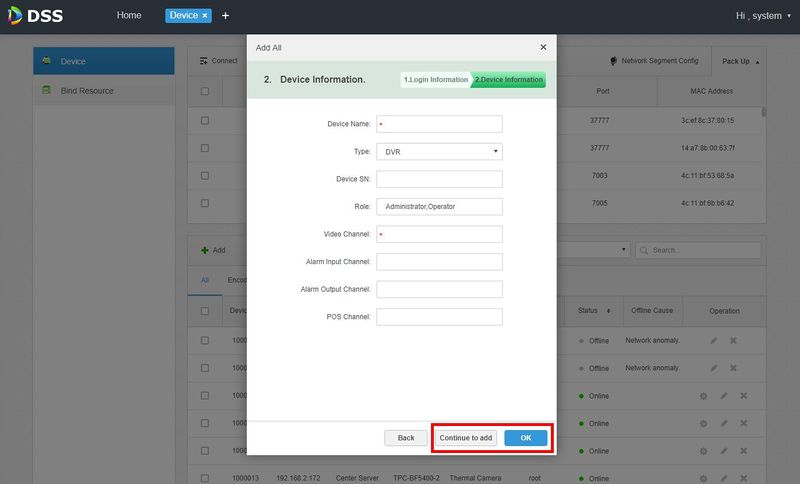The height and width of the screenshot is (484, 800).
Task: Close the Add All dialog
Action: click(543, 47)
